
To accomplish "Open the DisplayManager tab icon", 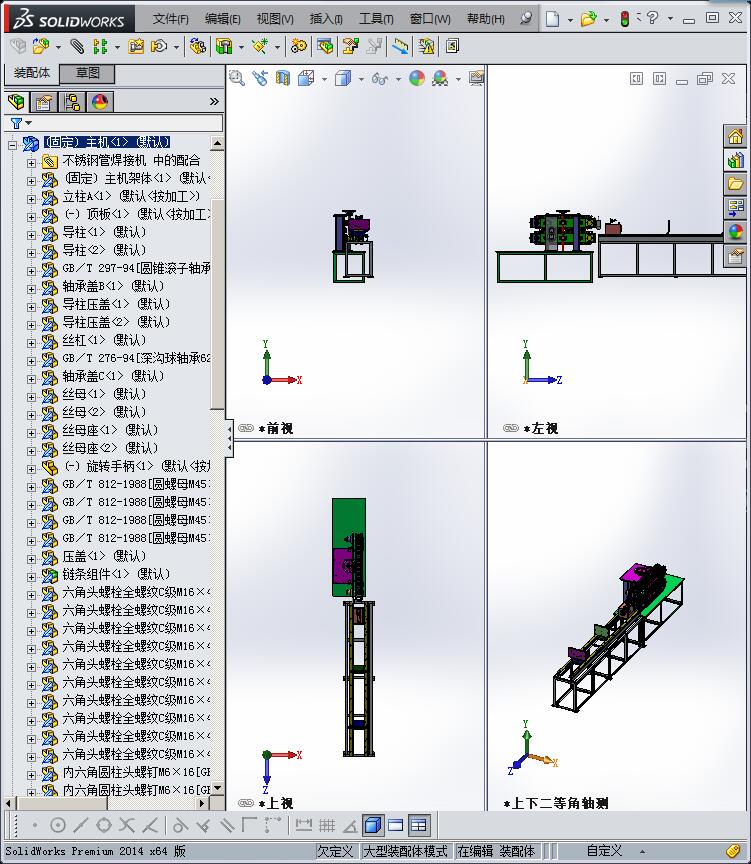I will point(100,102).
